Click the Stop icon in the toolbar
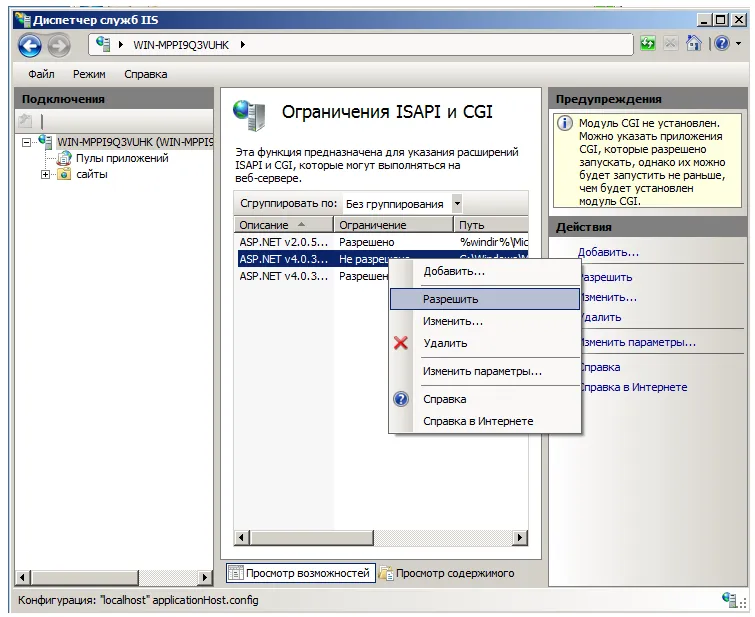 pos(670,44)
